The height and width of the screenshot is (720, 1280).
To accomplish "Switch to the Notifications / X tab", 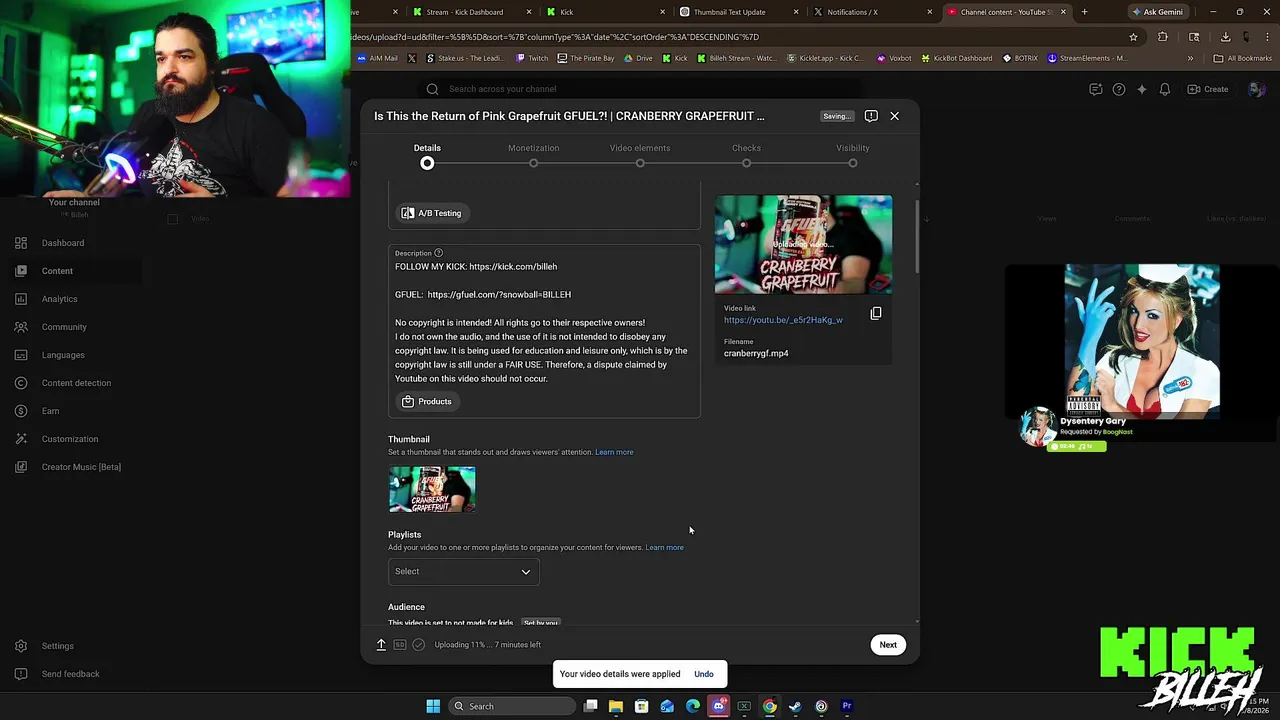I will 872,12.
